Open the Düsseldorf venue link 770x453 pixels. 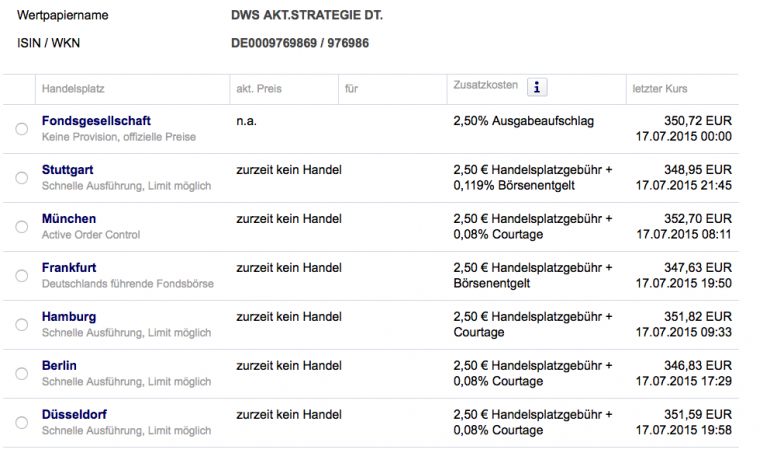[x=74, y=415]
